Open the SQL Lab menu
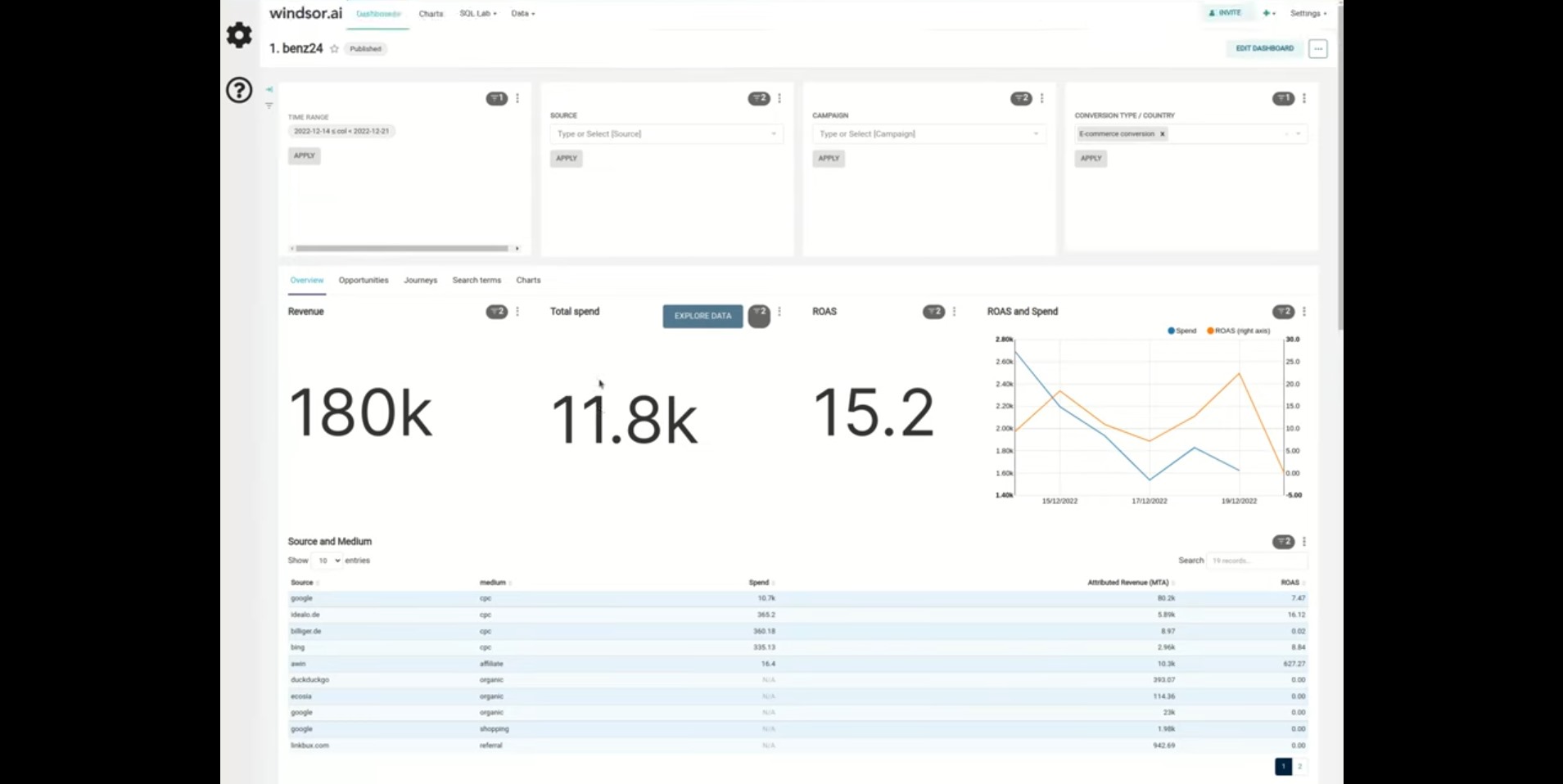Image resolution: width=1563 pixels, height=784 pixels. 478,14
